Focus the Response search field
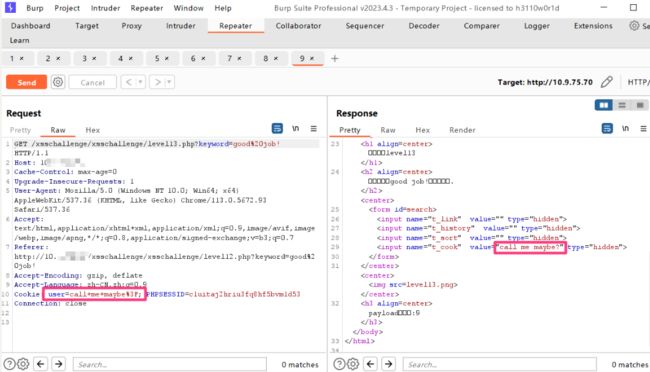The image size is (650, 372). 500,364
